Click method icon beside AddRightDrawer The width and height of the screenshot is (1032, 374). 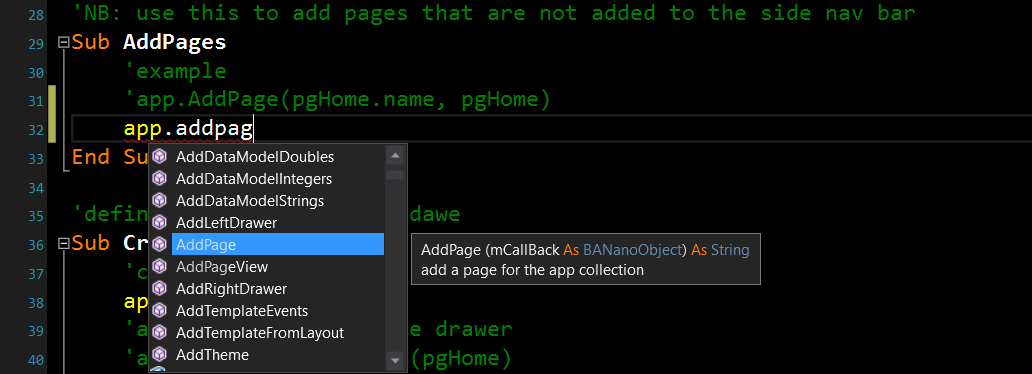pyautogui.click(x=159, y=288)
